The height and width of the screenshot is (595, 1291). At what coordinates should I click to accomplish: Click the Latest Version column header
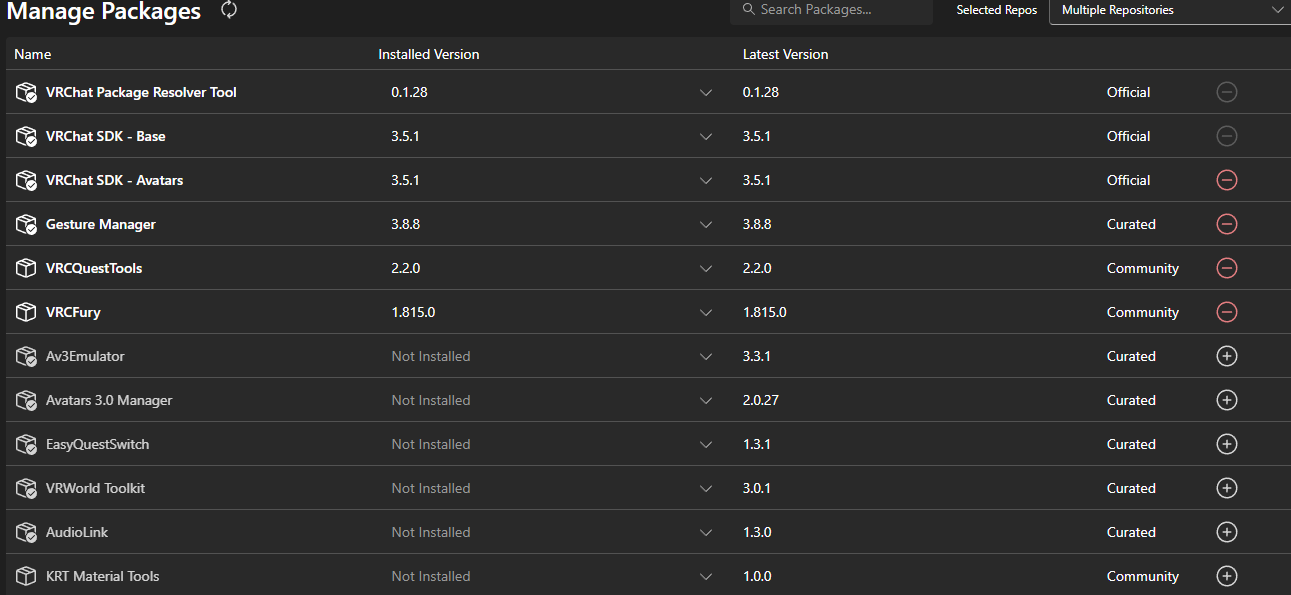click(x=785, y=54)
